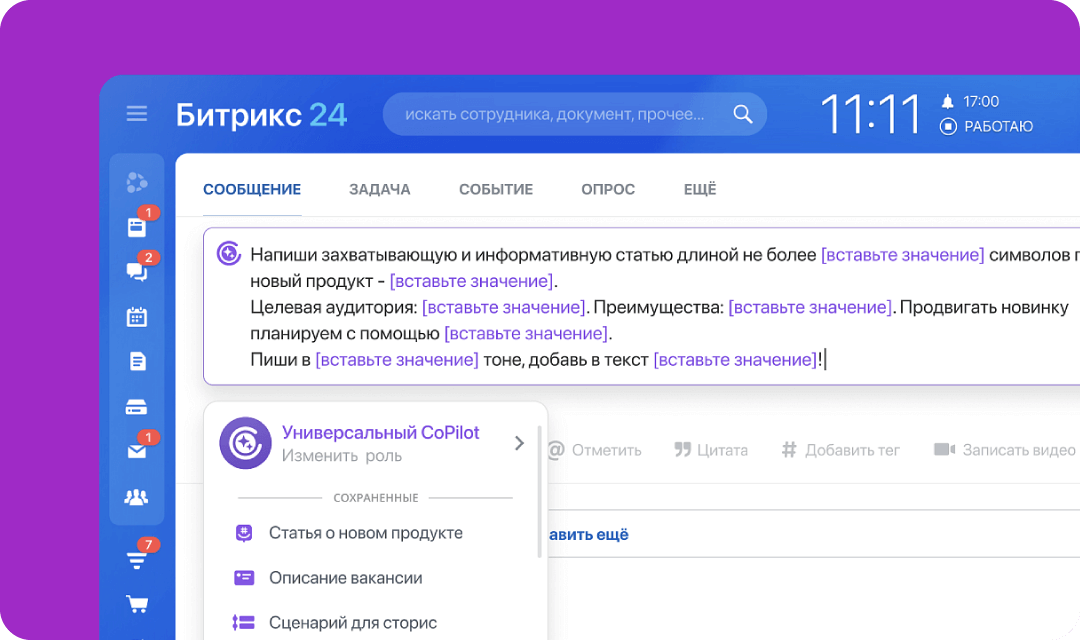Open the online store cart sidebar icon
This screenshot has height=640, width=1080.
click(x=137, y=604)
